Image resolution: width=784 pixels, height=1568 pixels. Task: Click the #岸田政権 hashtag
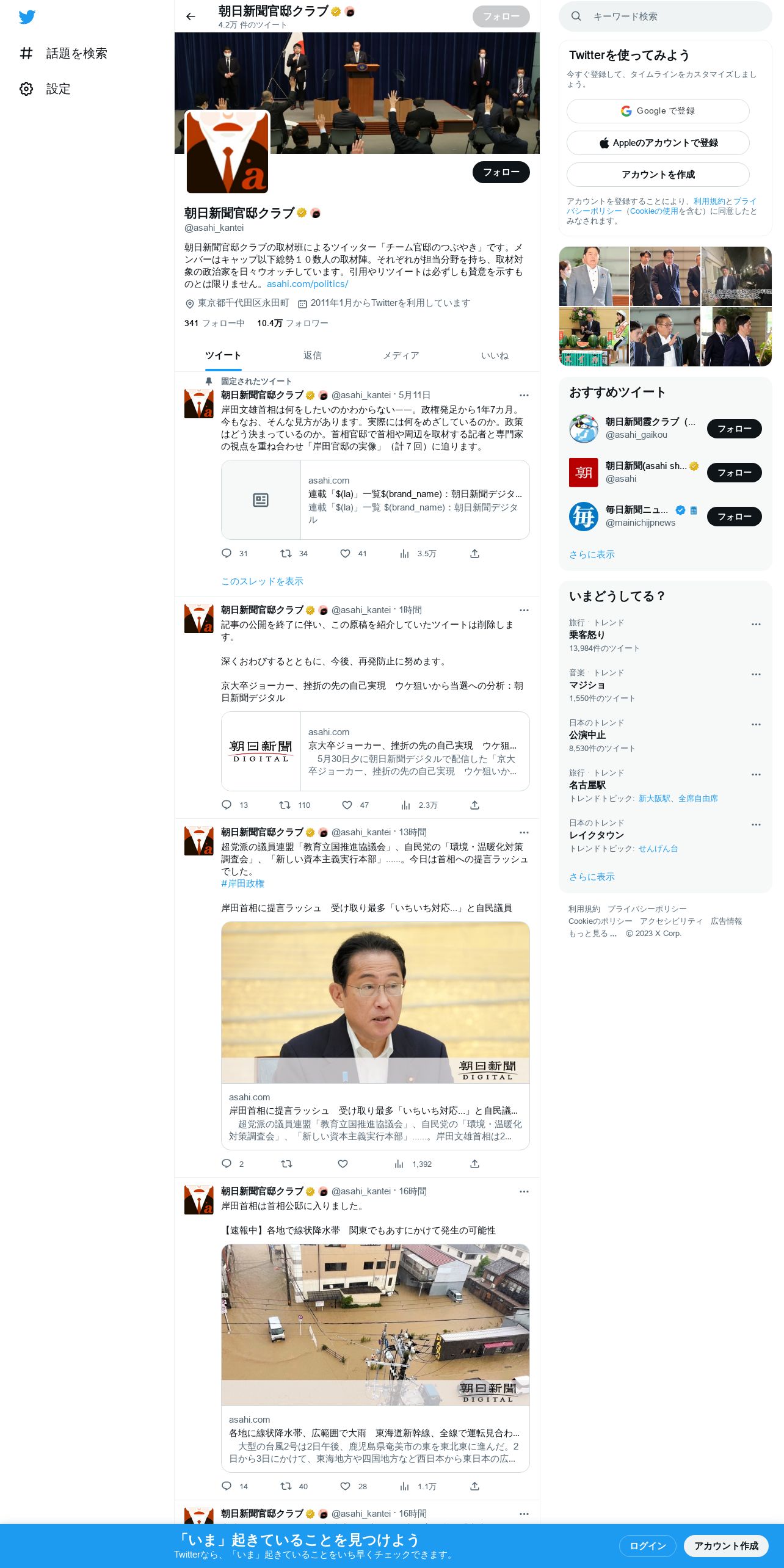(242, 884)
